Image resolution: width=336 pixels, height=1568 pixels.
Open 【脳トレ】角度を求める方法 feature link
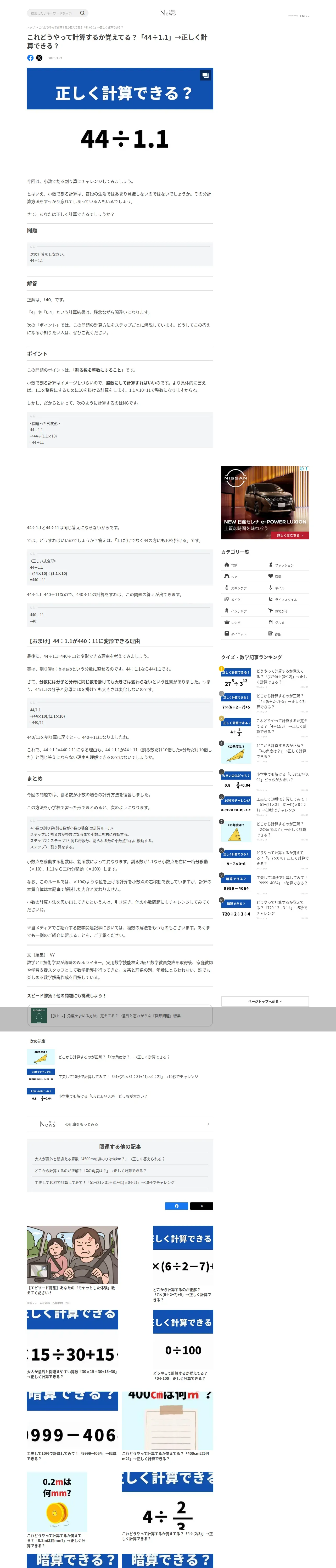pos(120,1016)
